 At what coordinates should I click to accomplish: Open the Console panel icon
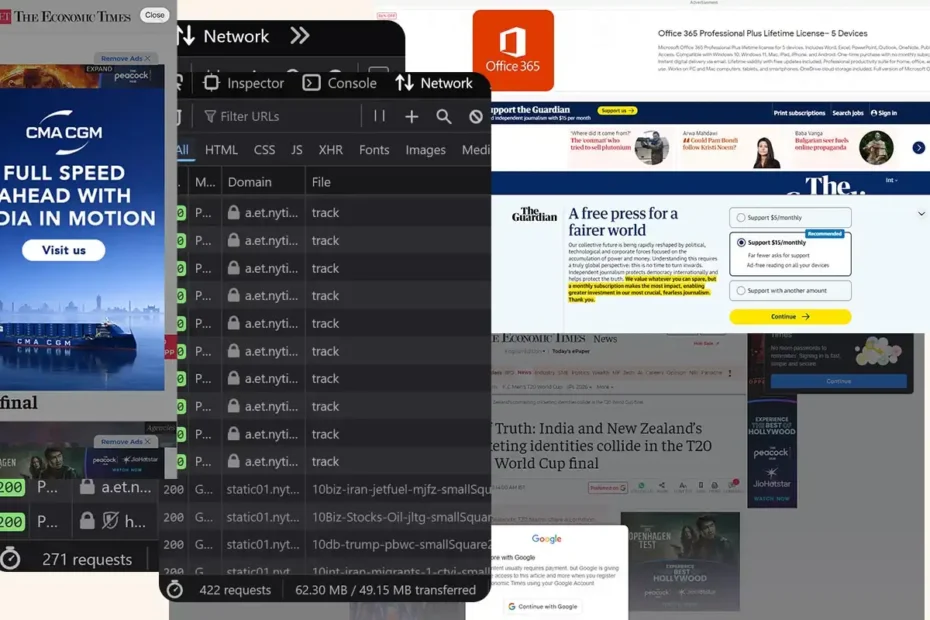[312, 83]
